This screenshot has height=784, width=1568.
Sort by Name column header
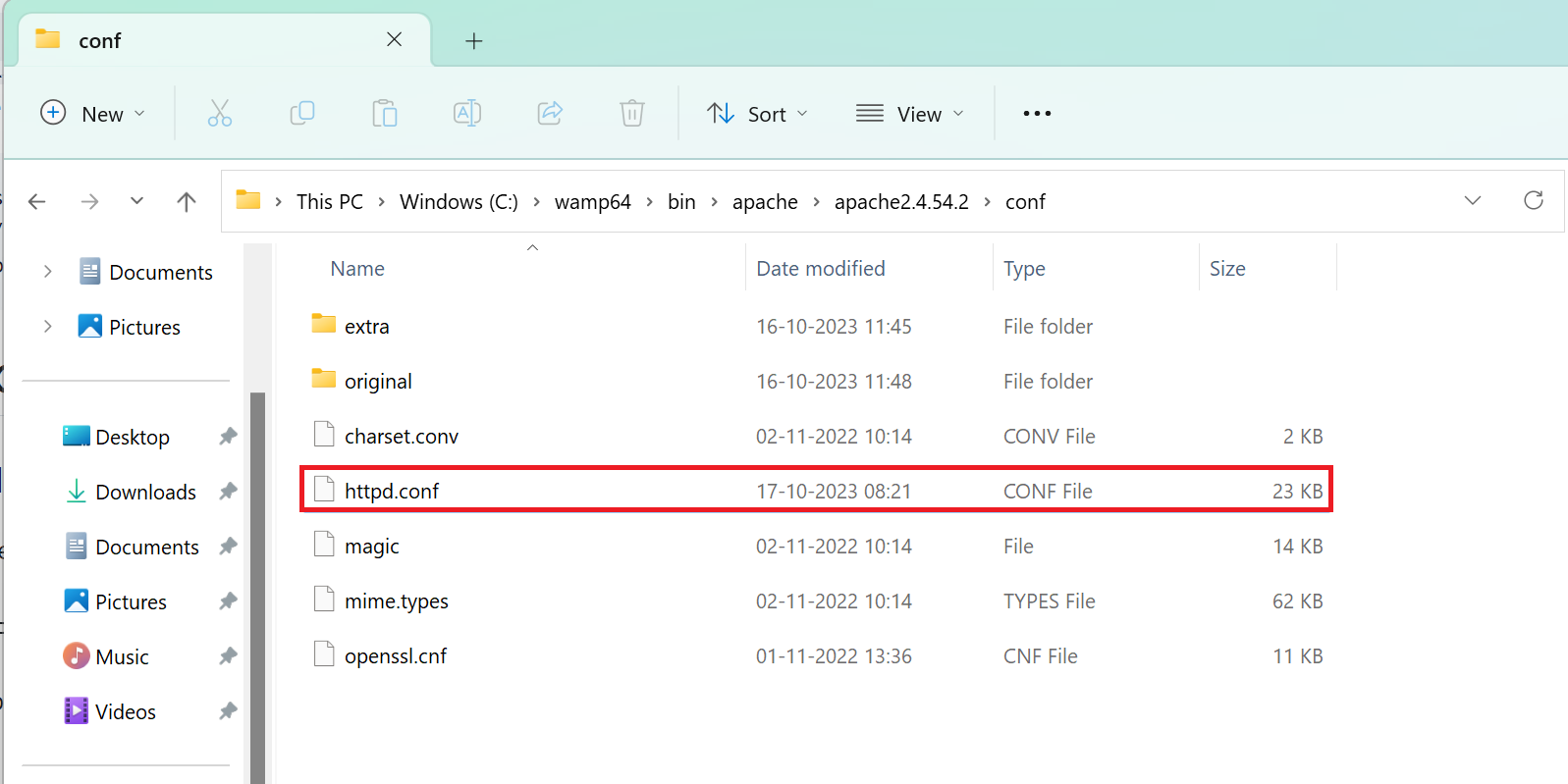[x=357, y=269]
